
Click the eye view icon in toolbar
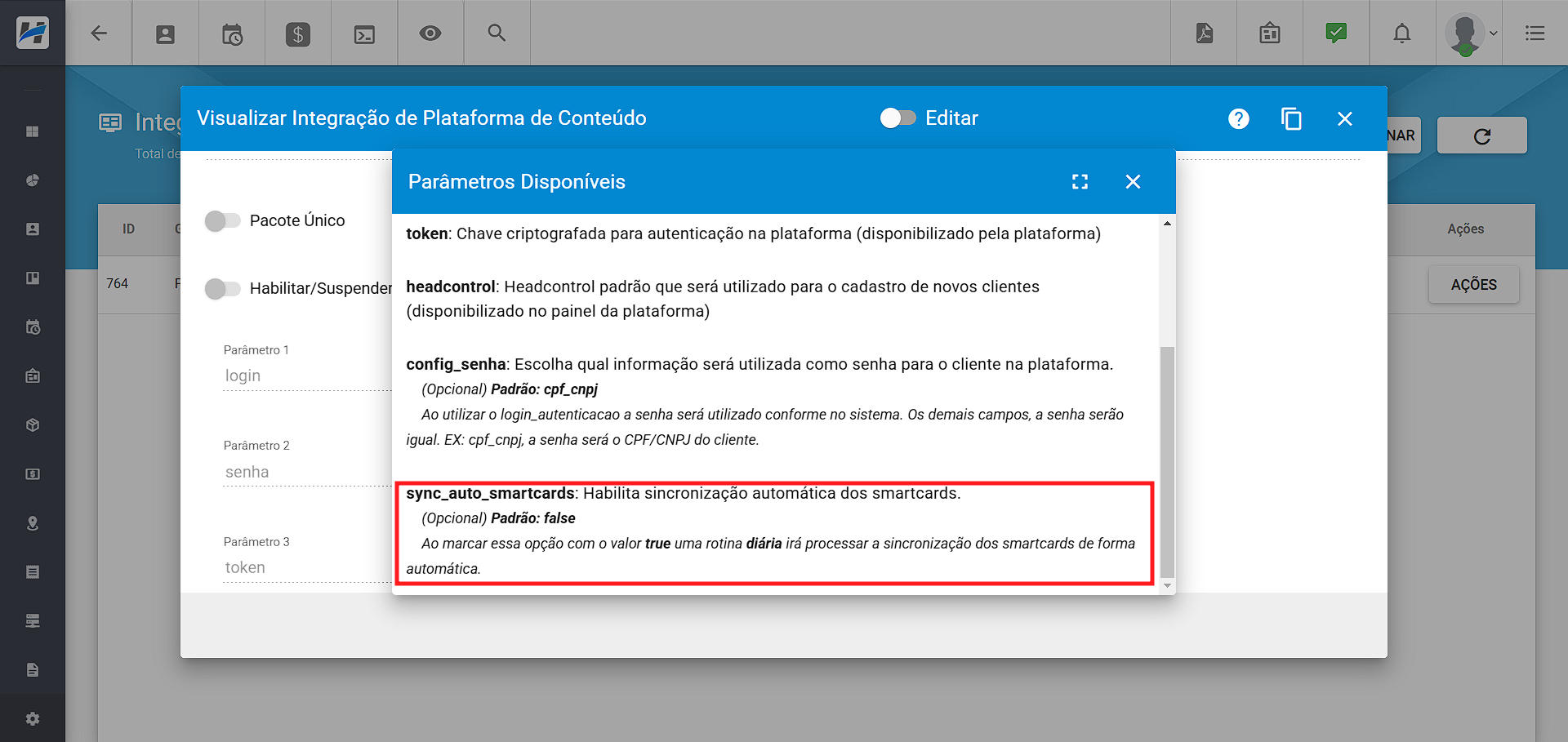pyautogui.click(x=430, y=33)
